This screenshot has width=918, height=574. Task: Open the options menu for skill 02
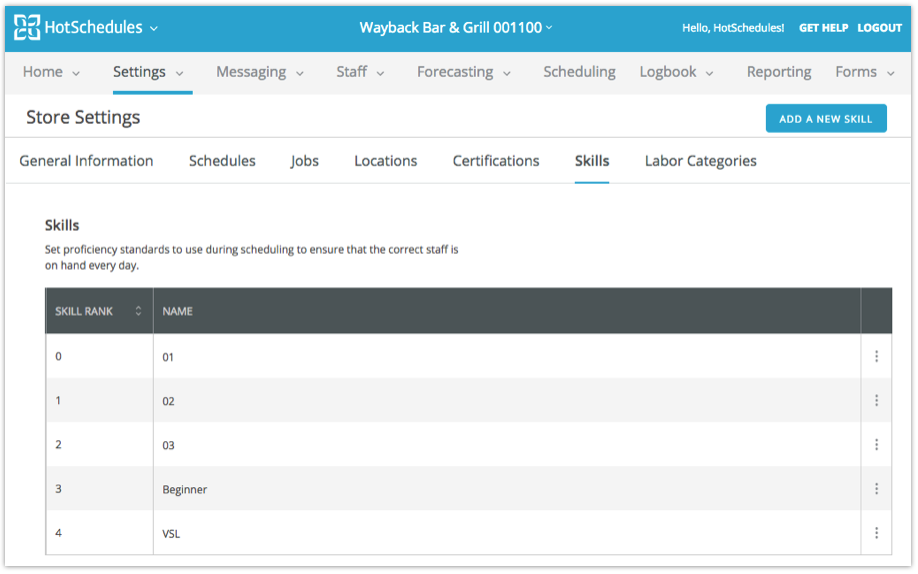click(x=876, y=401)
